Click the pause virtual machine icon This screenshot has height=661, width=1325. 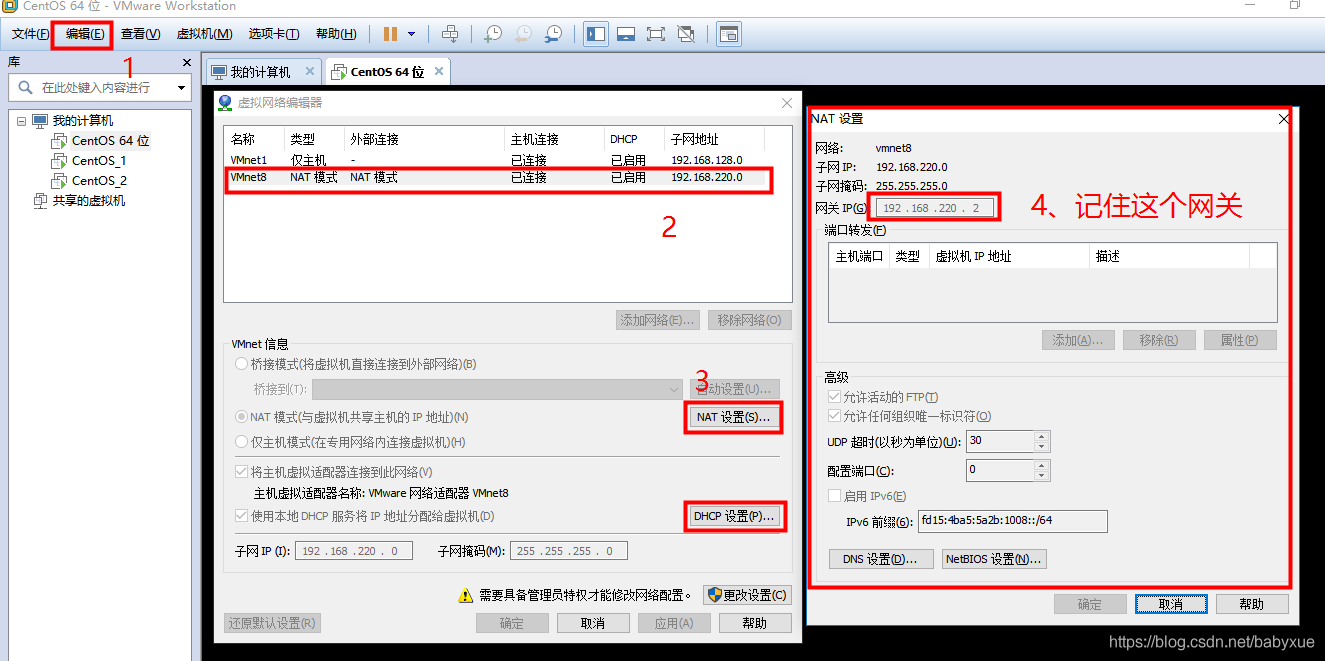[390, 34]
